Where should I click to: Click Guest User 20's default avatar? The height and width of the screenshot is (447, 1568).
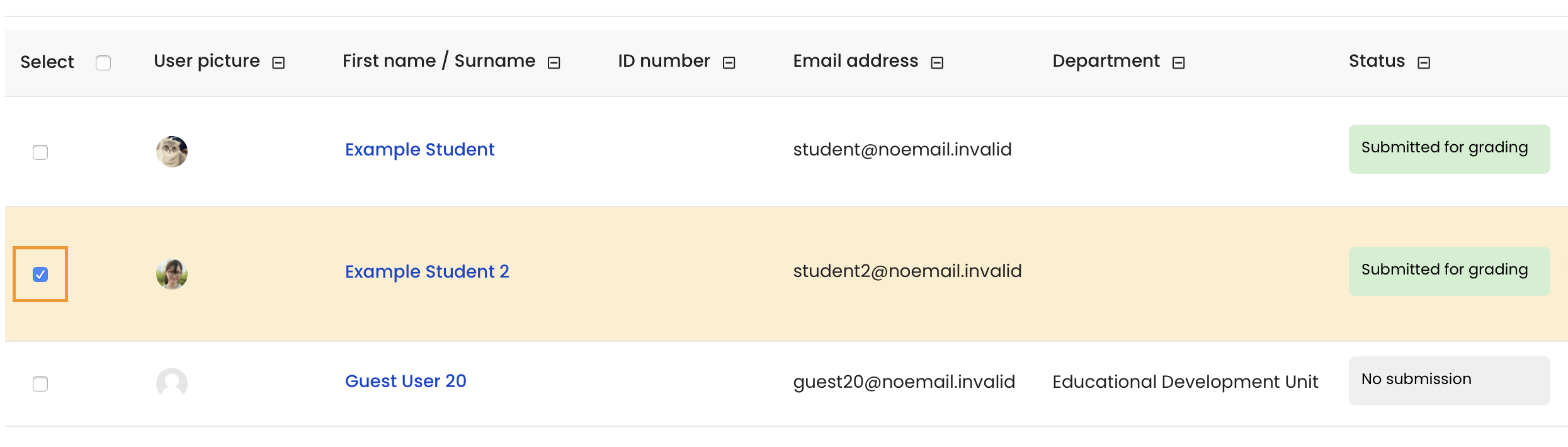pyautogui.click(x=172, y=383)
